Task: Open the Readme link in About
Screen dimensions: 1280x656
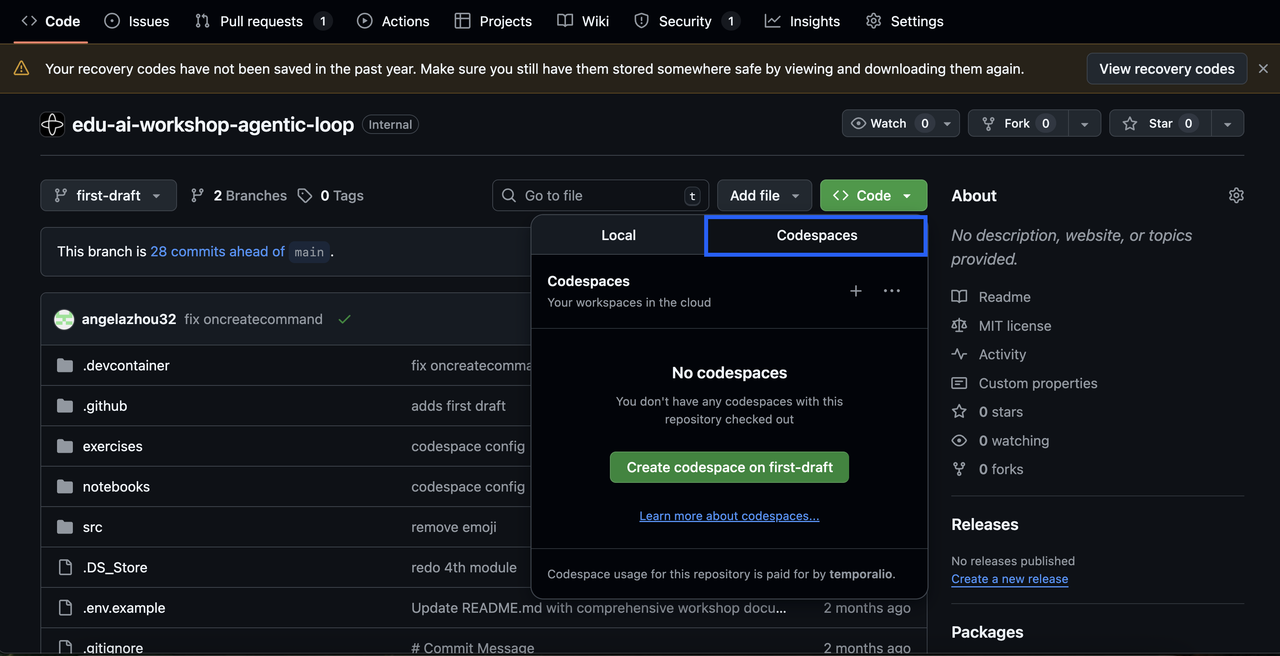Action: tap(991, 297)
